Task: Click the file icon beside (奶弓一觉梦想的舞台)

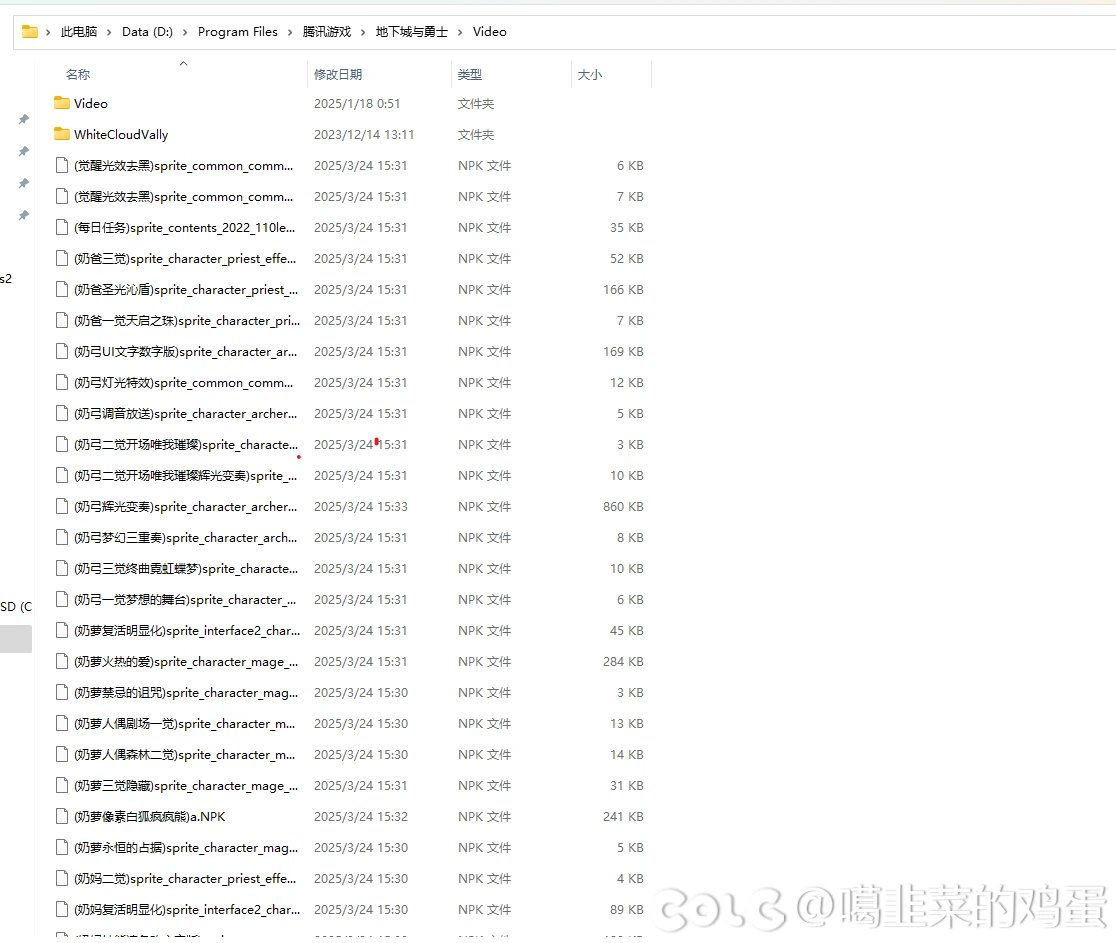Action: pyautogui.click(x=62, y=599)
